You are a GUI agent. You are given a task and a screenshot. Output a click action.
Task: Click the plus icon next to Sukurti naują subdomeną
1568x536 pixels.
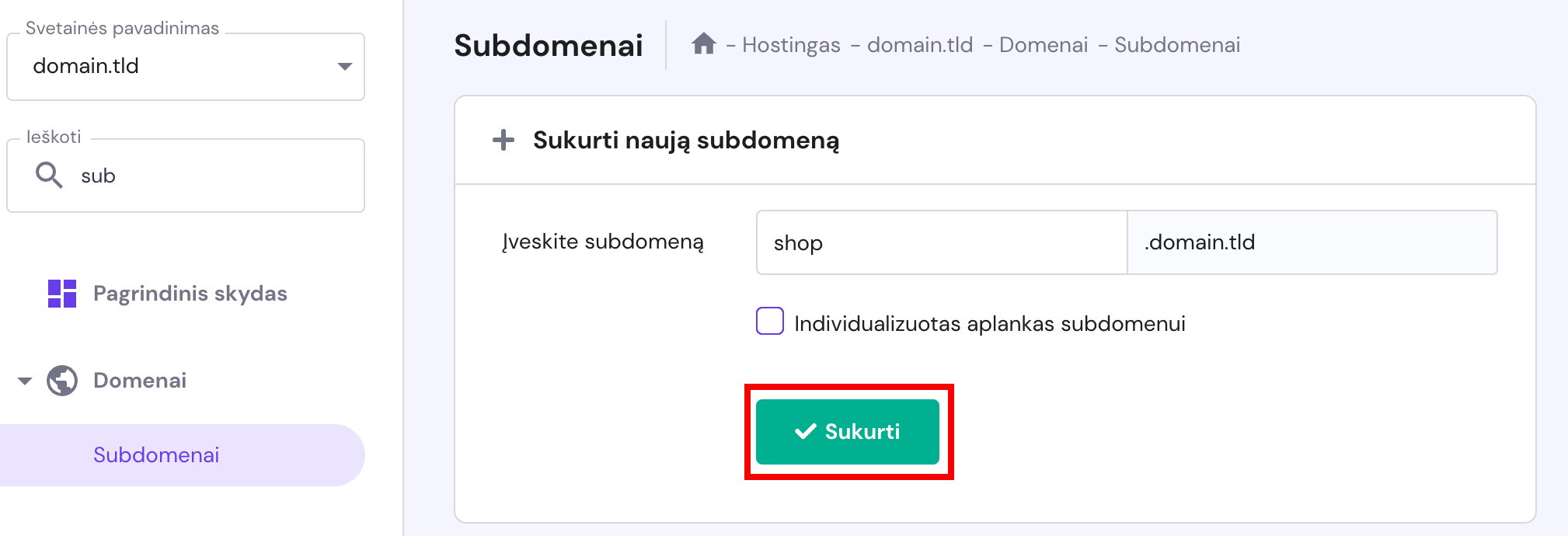click(x=504, y=141)
